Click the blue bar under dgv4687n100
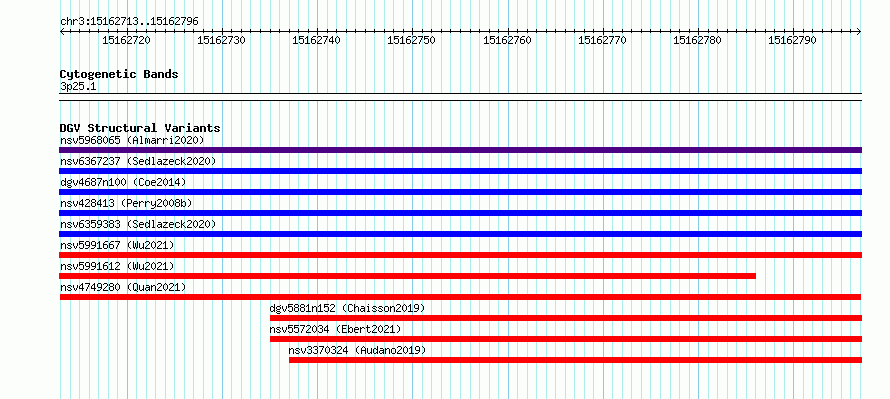Screen dimensions: 890x399 tap(460, 192)
